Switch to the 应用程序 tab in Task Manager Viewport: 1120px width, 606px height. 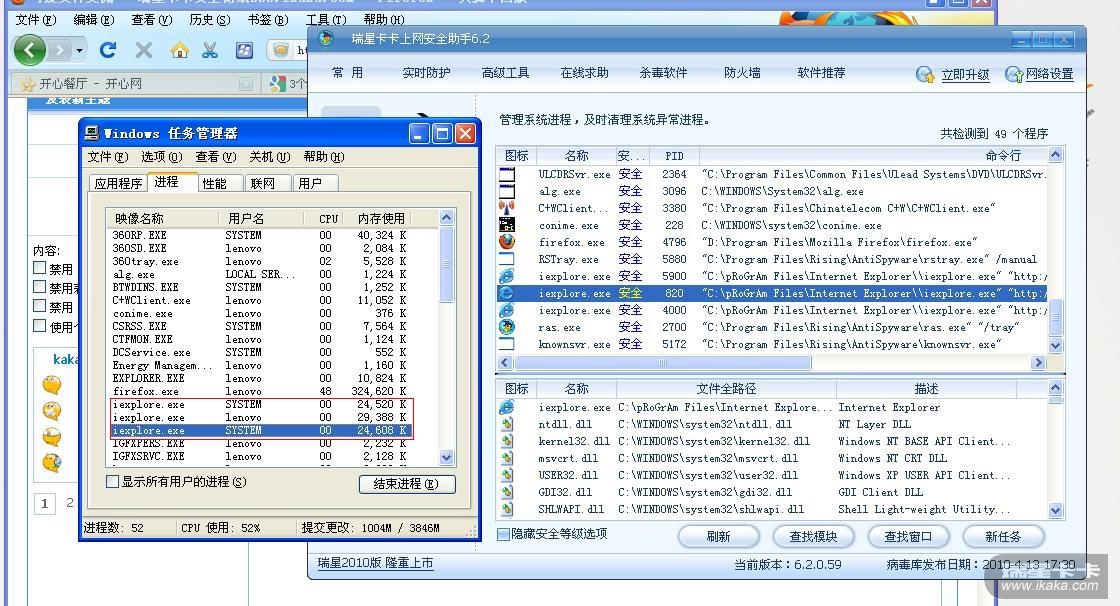click(118, 184)
